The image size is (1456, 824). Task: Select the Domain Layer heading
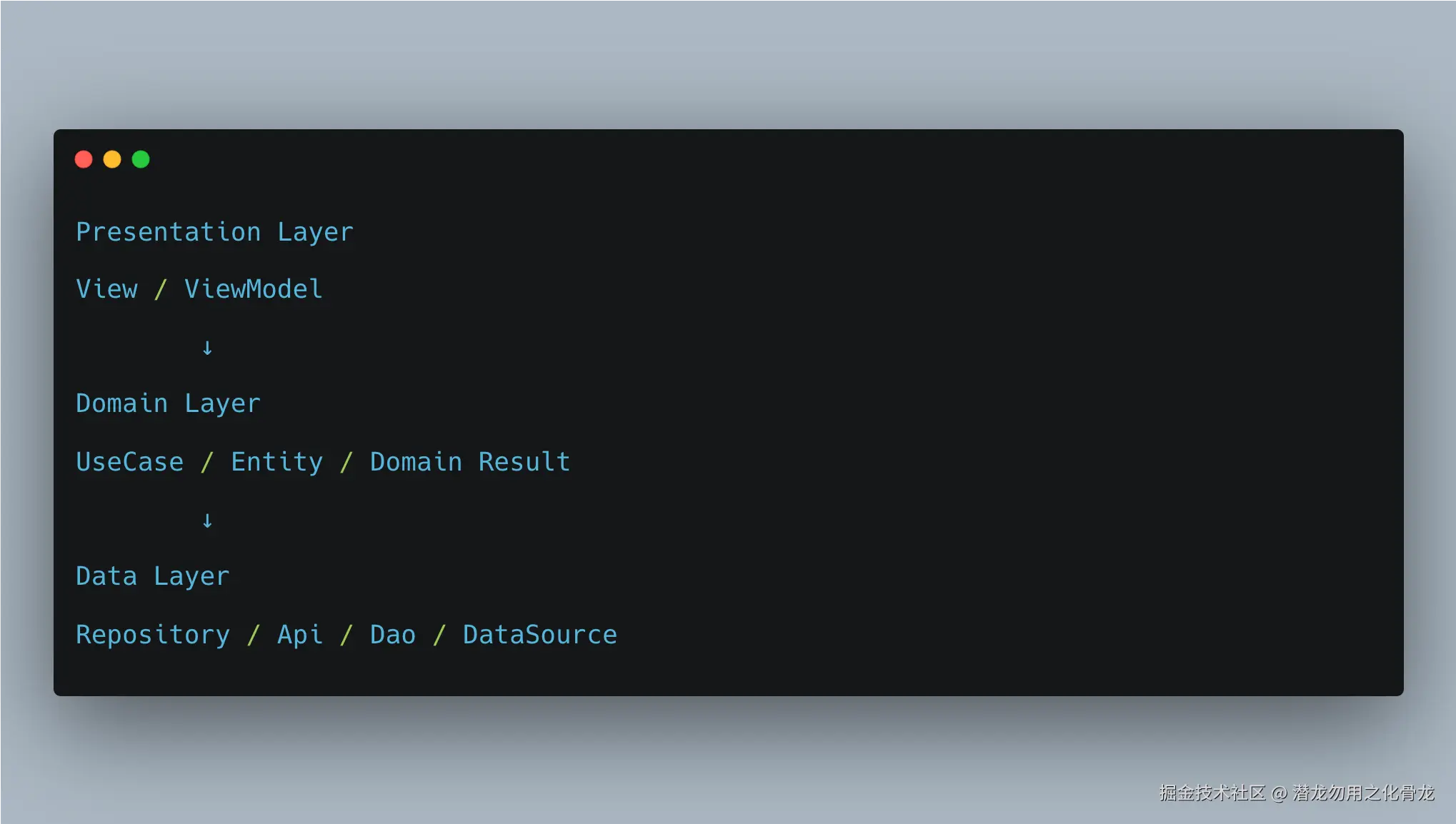(x=169, y=404)
